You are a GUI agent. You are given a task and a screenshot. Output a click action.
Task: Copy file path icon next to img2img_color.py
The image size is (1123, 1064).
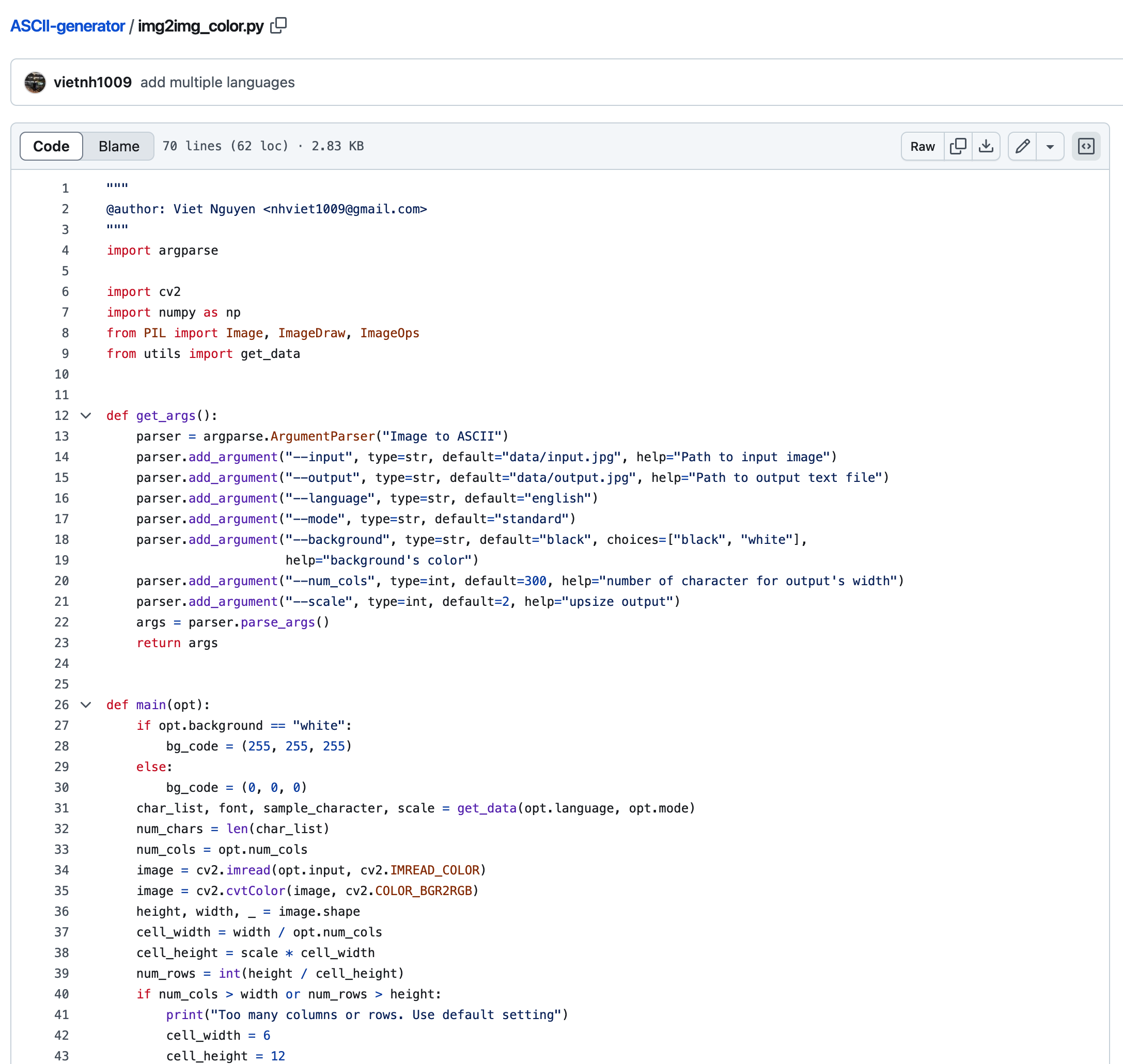click(x=278, y=25)
